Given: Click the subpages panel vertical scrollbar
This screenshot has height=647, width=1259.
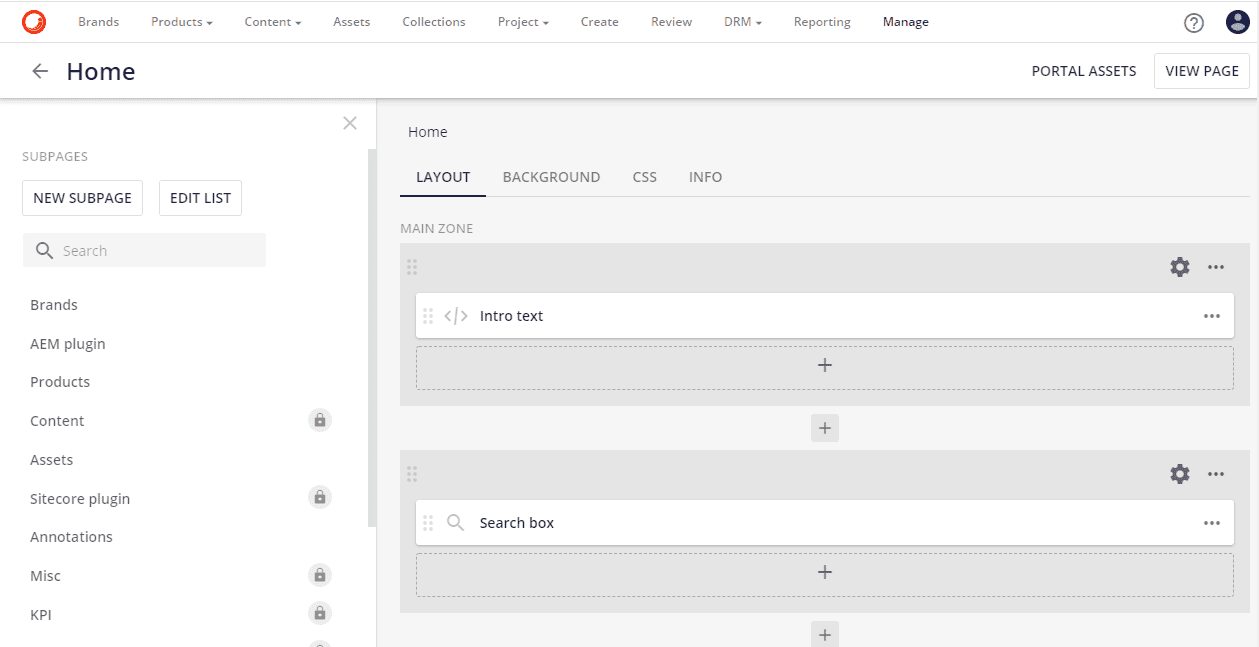Looking at the screenshot, I should (x=372, y=338).
